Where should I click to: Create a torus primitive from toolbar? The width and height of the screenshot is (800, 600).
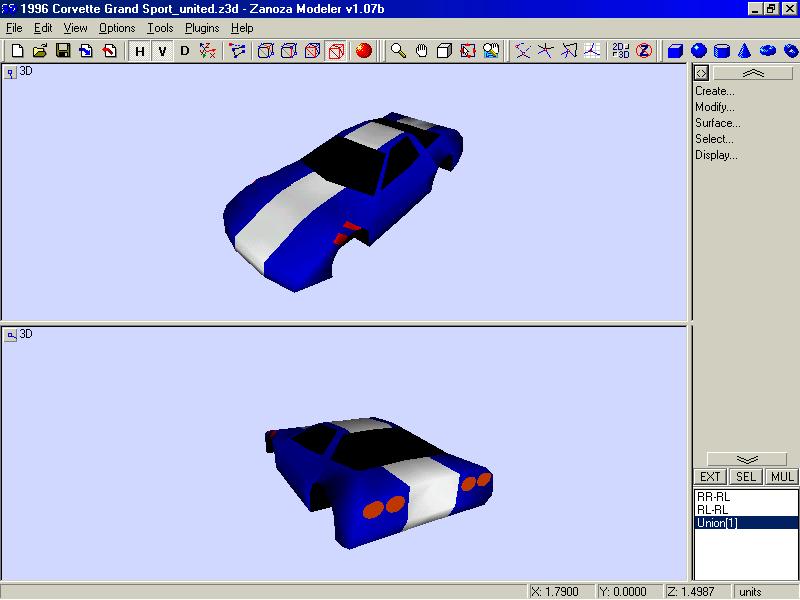pyautogui.click(x=767, y=51)
